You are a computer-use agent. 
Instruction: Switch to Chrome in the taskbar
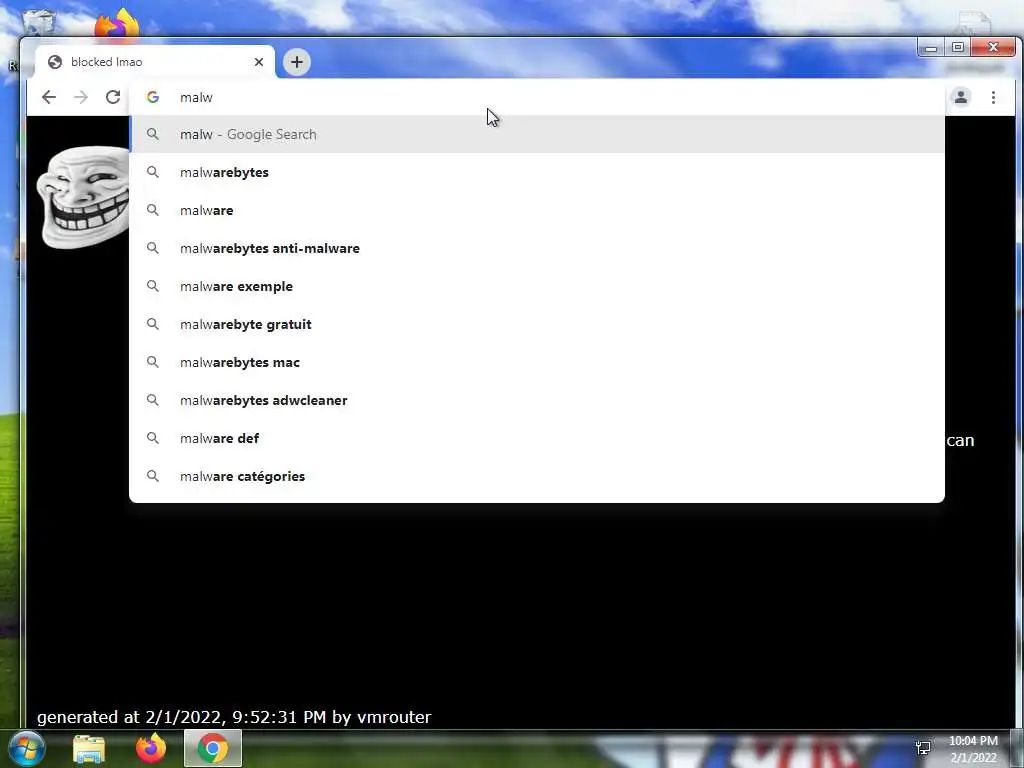coord(213,748)
